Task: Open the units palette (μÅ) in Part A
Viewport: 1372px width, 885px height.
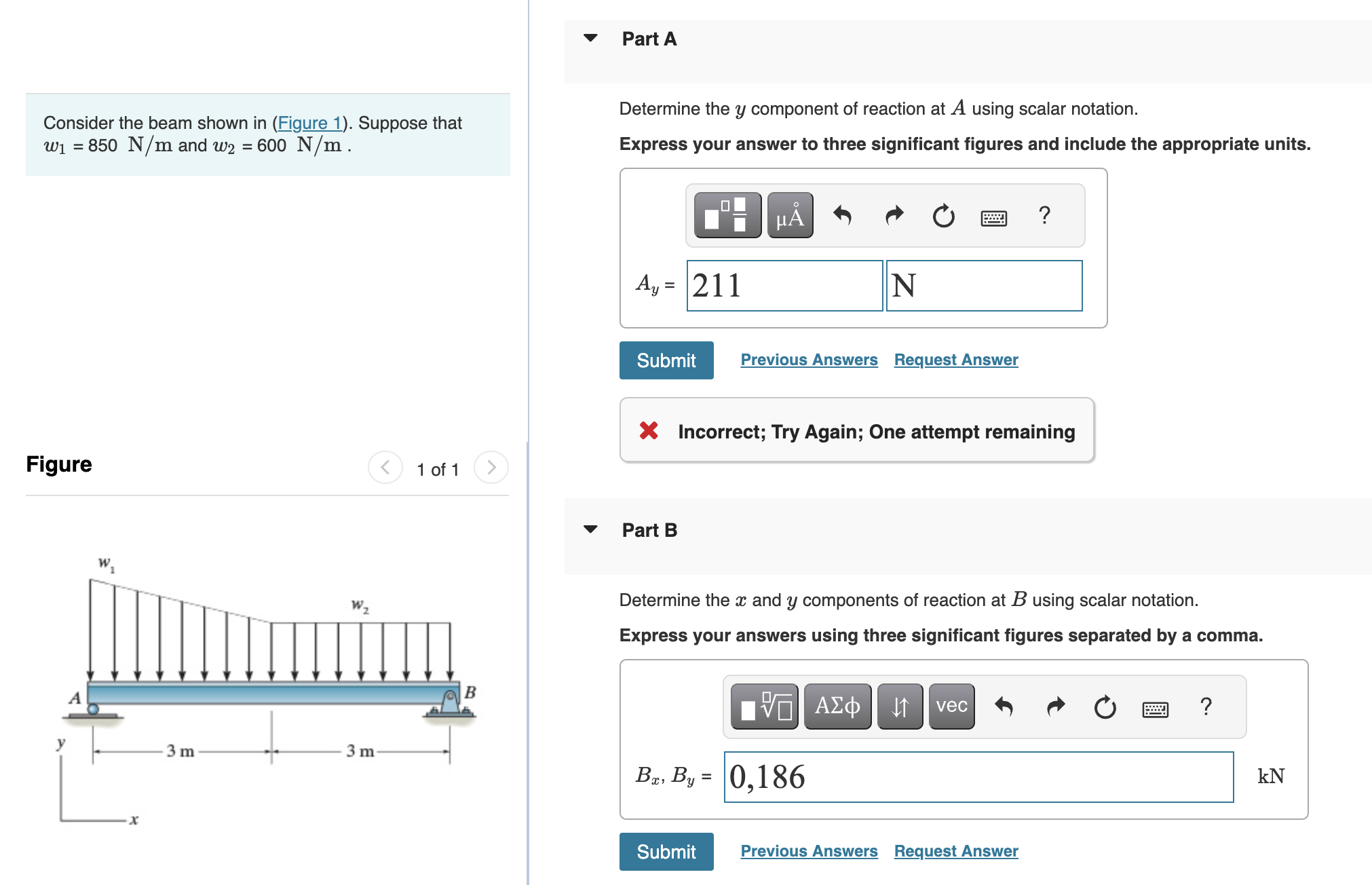Action: (x=789, y=216)
